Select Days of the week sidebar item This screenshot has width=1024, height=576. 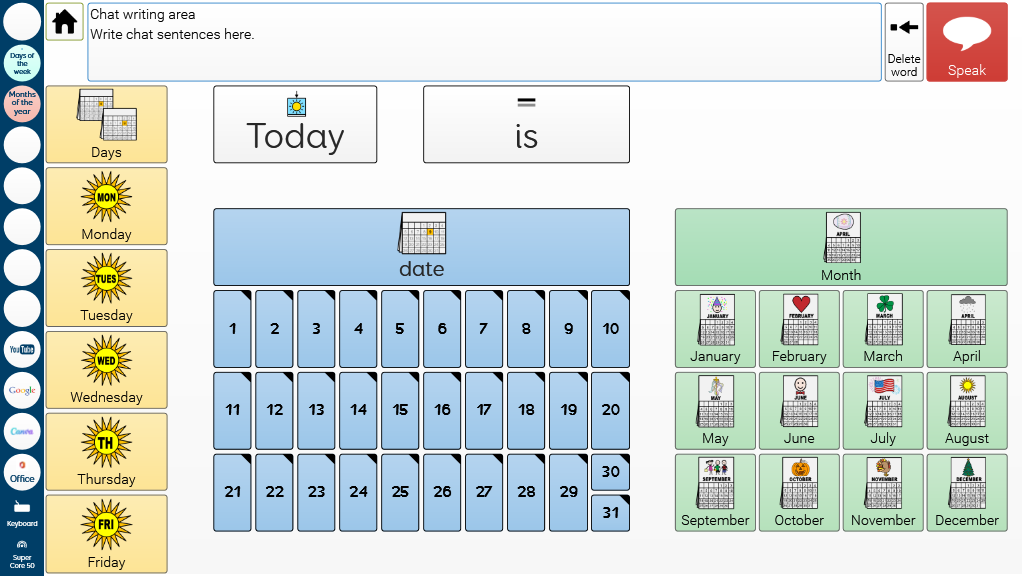pos(22,63)
